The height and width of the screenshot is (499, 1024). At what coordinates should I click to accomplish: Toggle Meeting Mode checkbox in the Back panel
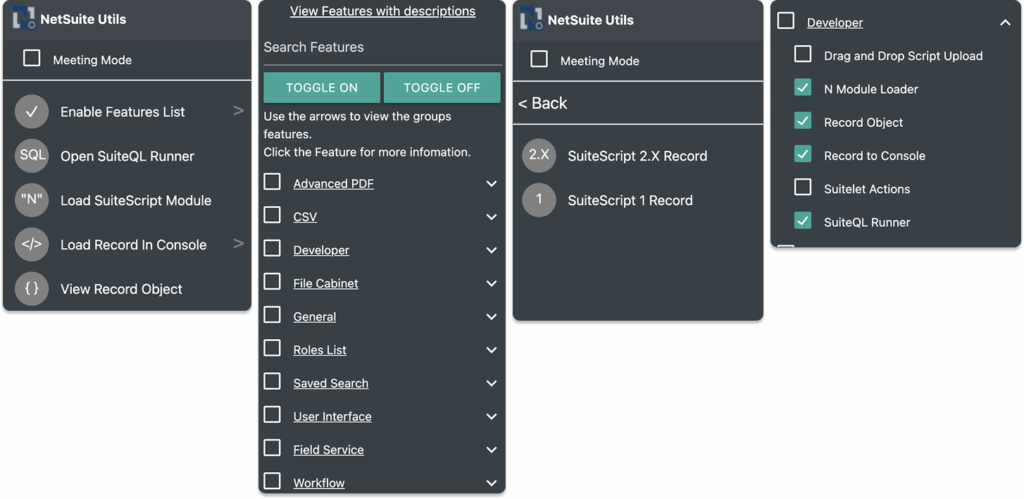[x=539, y=59]
